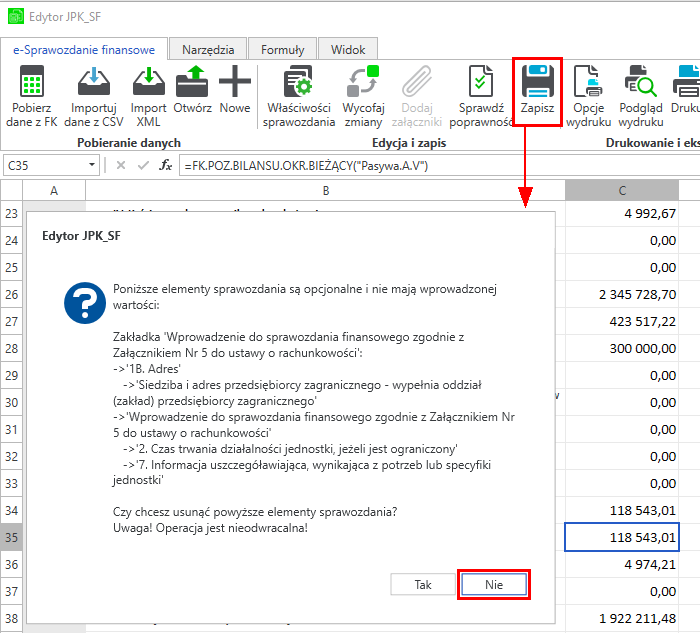The image size is (700, 633).
Task: Open Właściwości sprawozdania settings
Action: coord(298,83)
